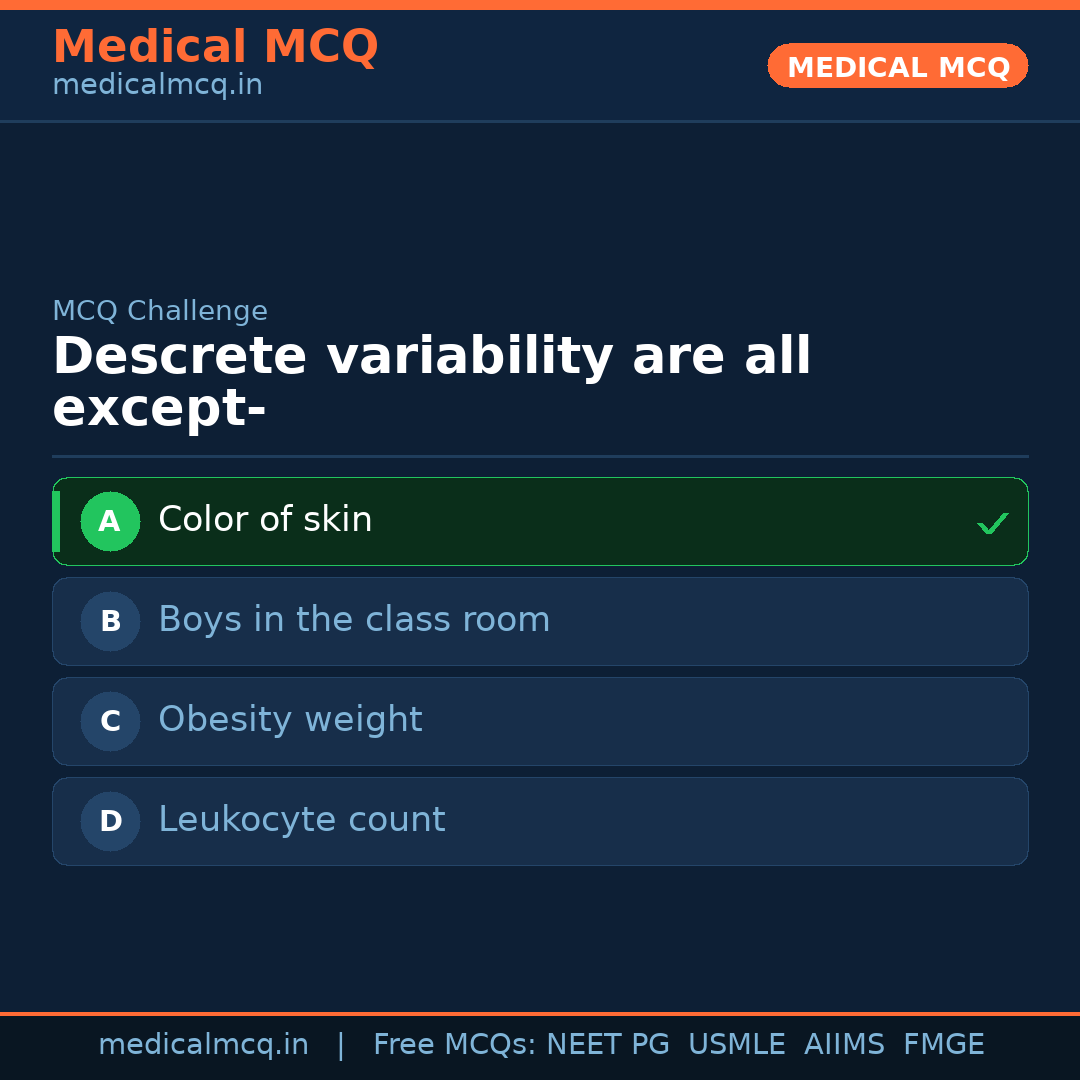
Task: Select answer 'Obesity weight'
Action: coord(290,720)
